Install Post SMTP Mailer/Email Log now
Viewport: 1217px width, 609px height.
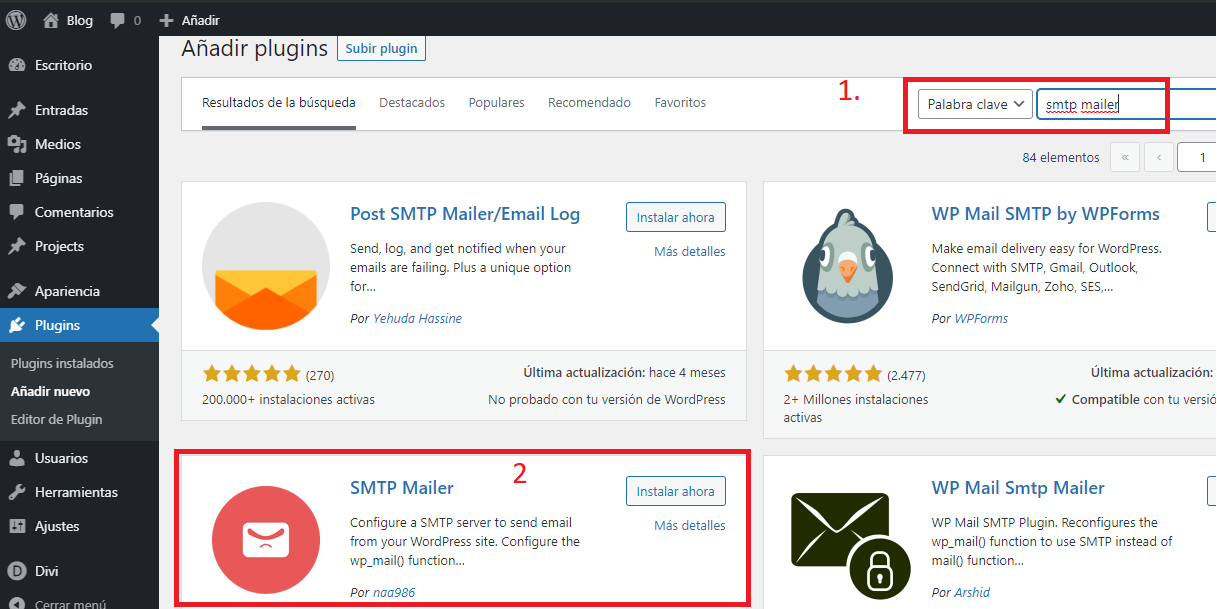[676, 217]
